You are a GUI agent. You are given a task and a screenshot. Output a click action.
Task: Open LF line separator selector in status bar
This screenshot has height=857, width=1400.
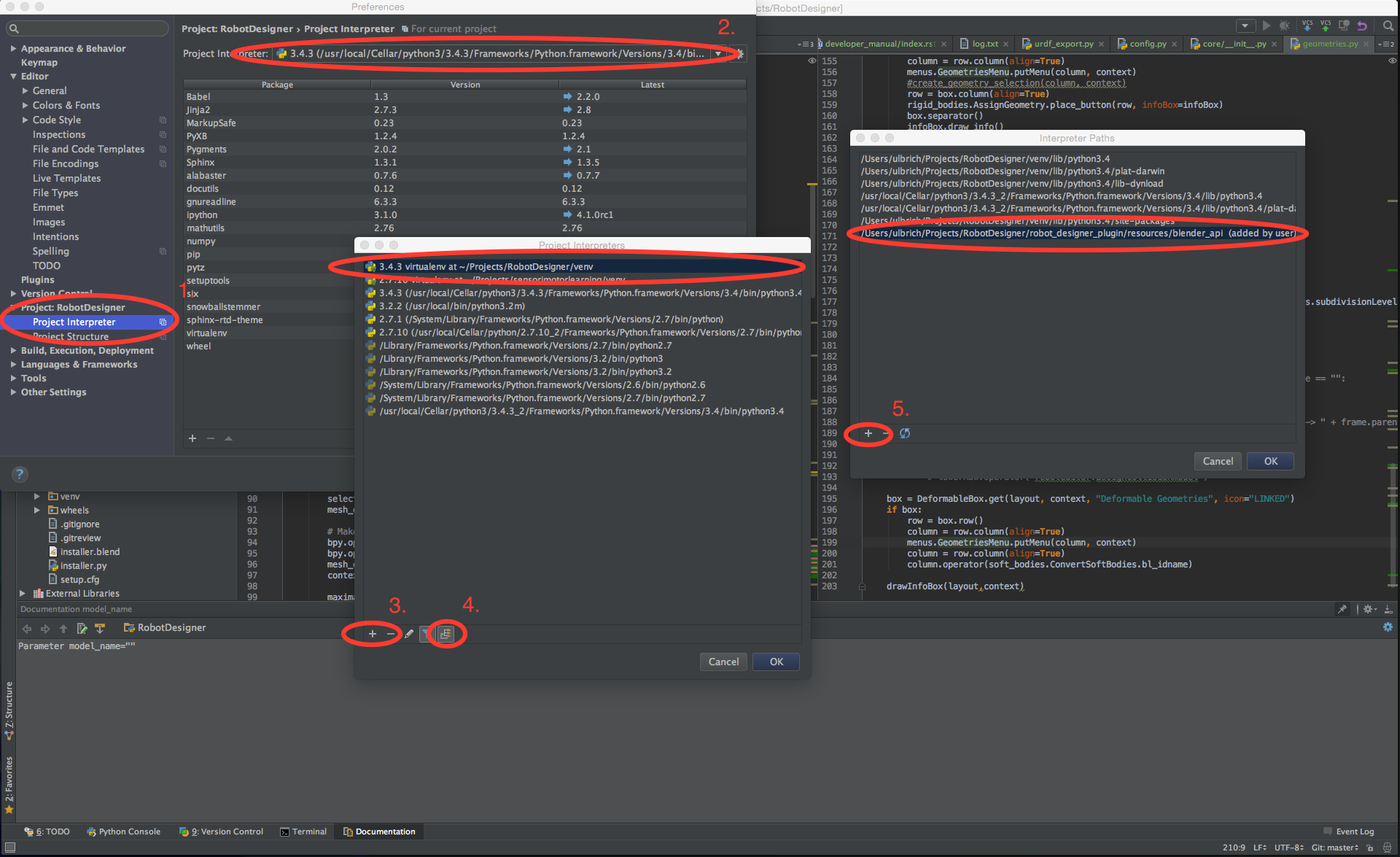pos(1259,848)
